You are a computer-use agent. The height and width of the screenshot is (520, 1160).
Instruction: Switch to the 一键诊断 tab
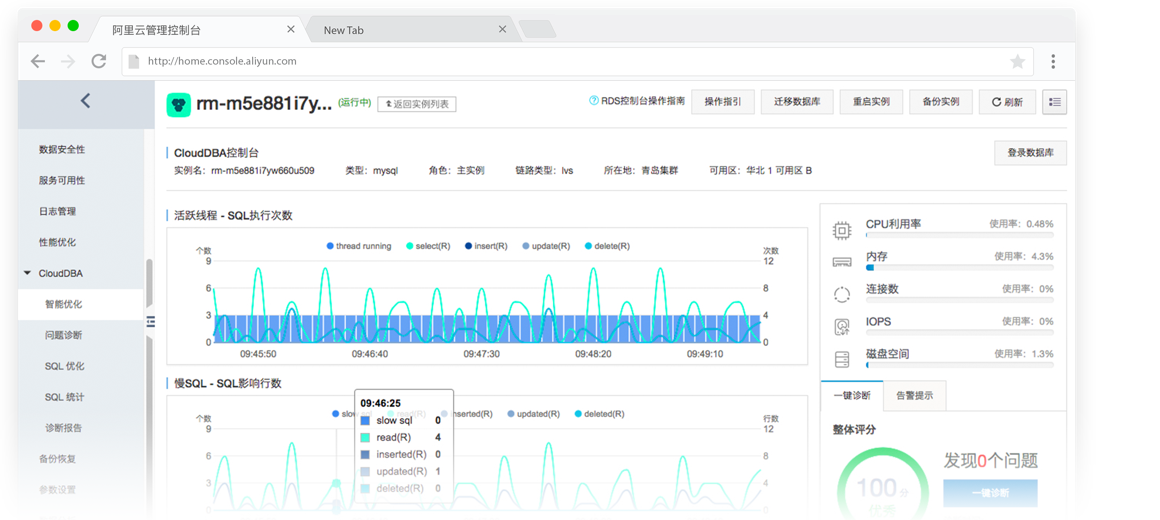click(852, 396)
